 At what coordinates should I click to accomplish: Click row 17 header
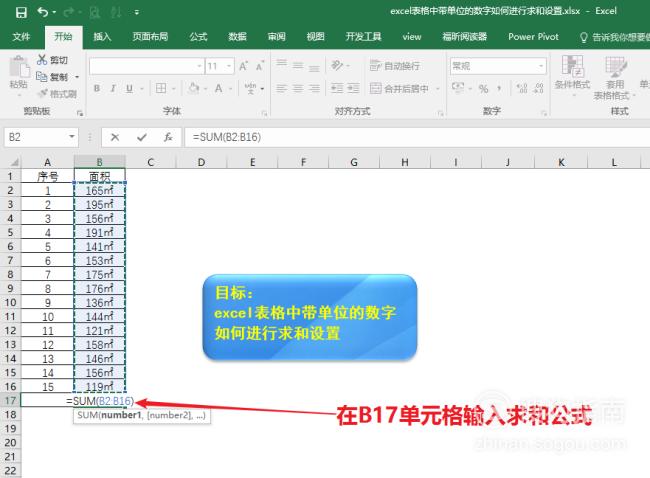[x=10, y=400]
